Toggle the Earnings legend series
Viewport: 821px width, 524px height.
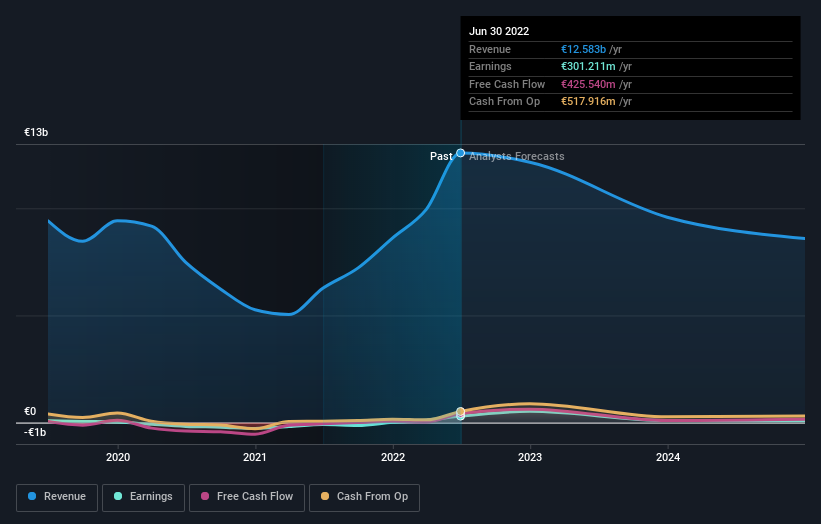pos(143,497)
